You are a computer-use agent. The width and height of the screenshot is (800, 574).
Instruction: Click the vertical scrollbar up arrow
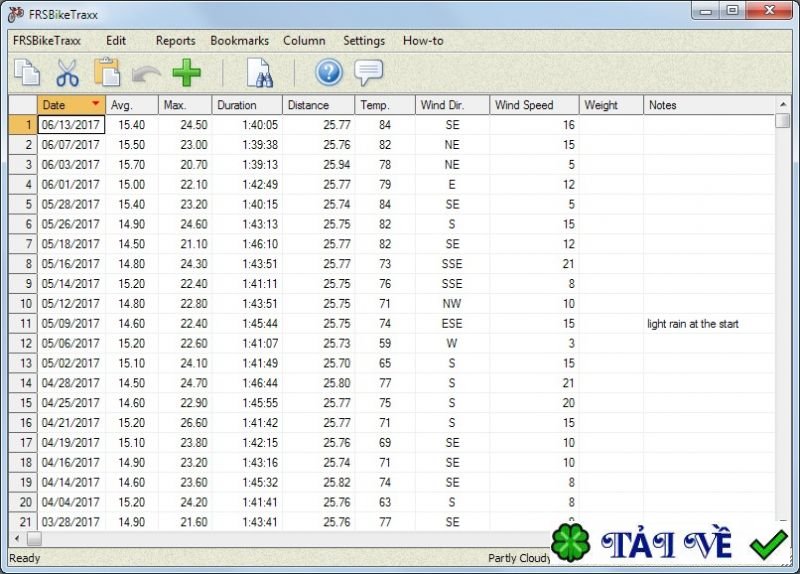click(x=783, y=104)
